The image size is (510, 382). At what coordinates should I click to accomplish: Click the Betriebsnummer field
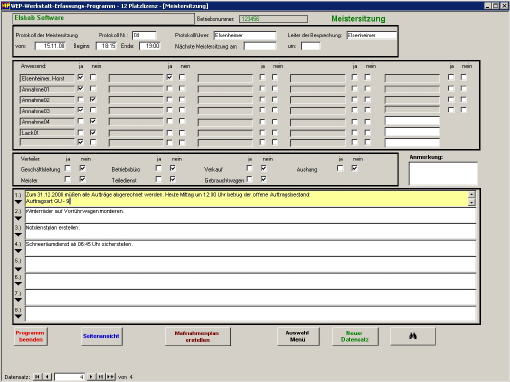click(273, 19)
